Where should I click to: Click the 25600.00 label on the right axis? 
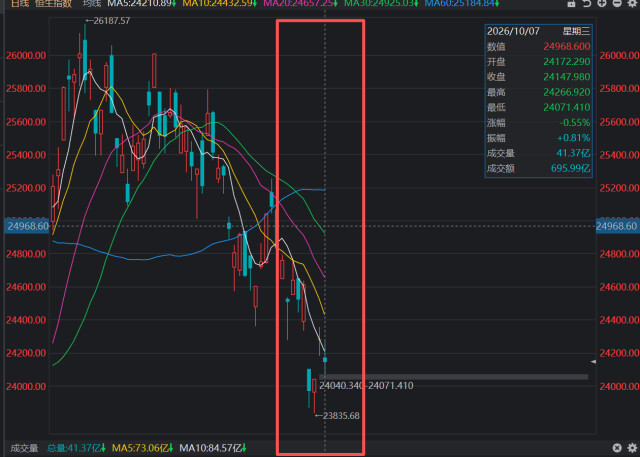click(x=619, y=122)
